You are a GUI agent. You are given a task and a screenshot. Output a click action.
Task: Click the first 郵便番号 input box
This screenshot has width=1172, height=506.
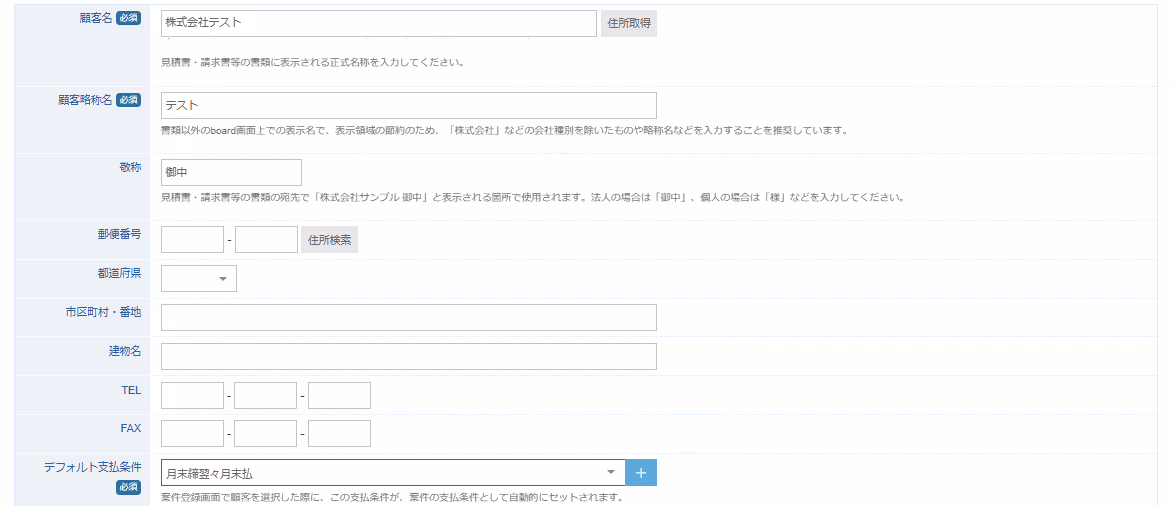[192, 240]
